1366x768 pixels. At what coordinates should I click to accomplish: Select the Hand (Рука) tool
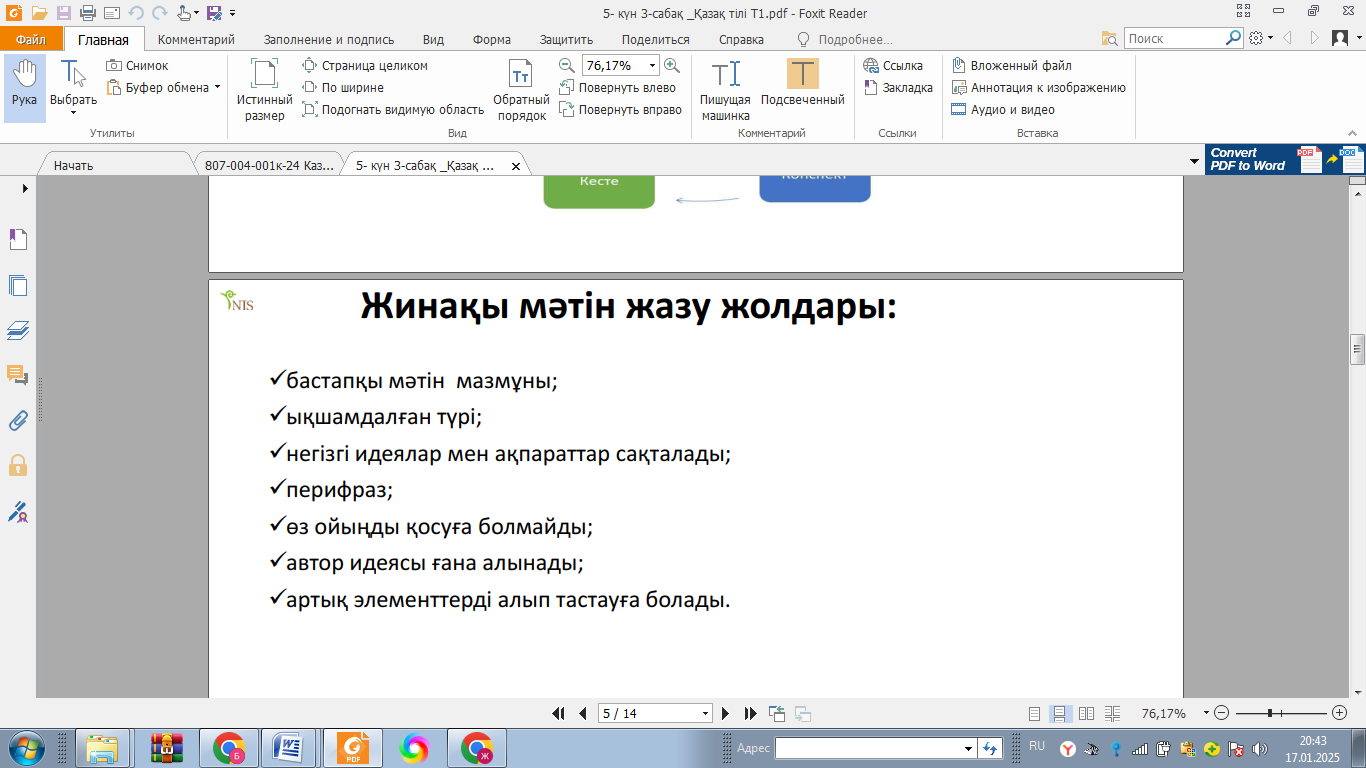coord(24,84)
